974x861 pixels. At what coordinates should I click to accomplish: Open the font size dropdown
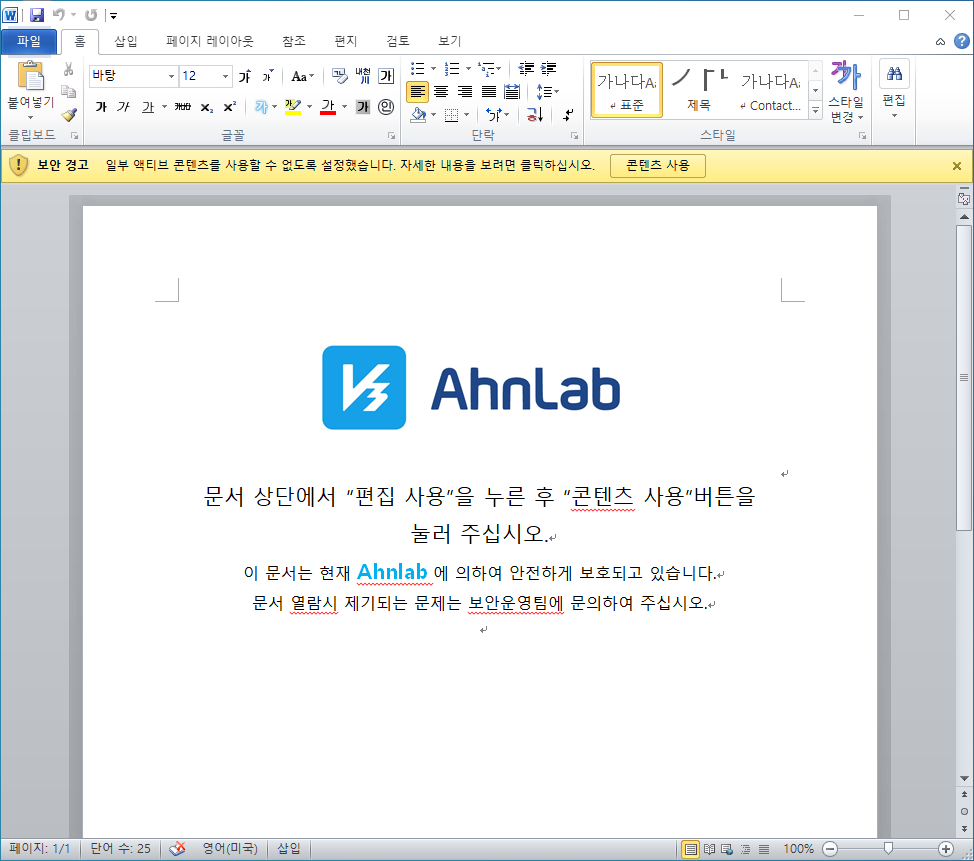[225, 76]
